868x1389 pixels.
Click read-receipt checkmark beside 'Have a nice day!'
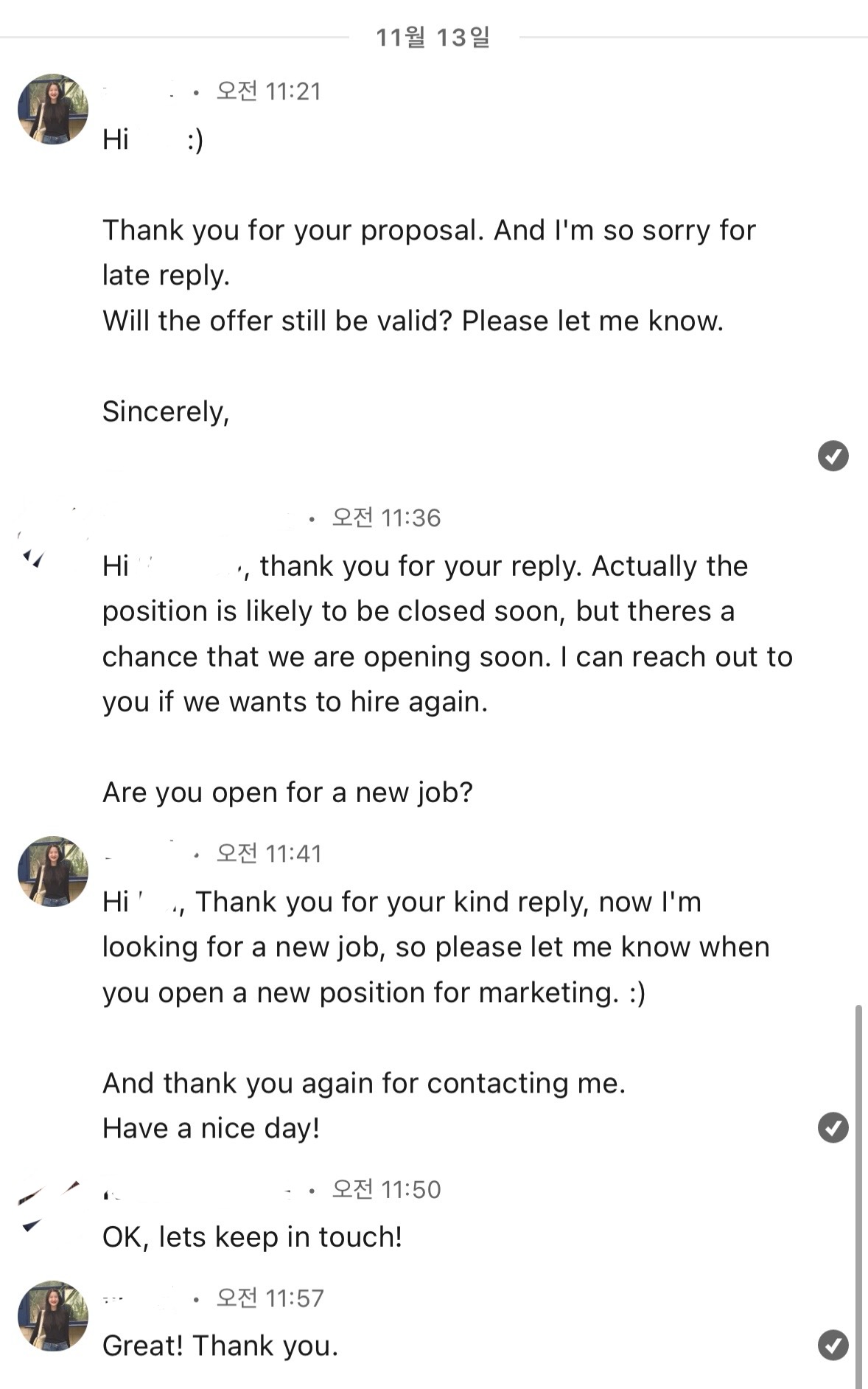(x=833, y=1127)
